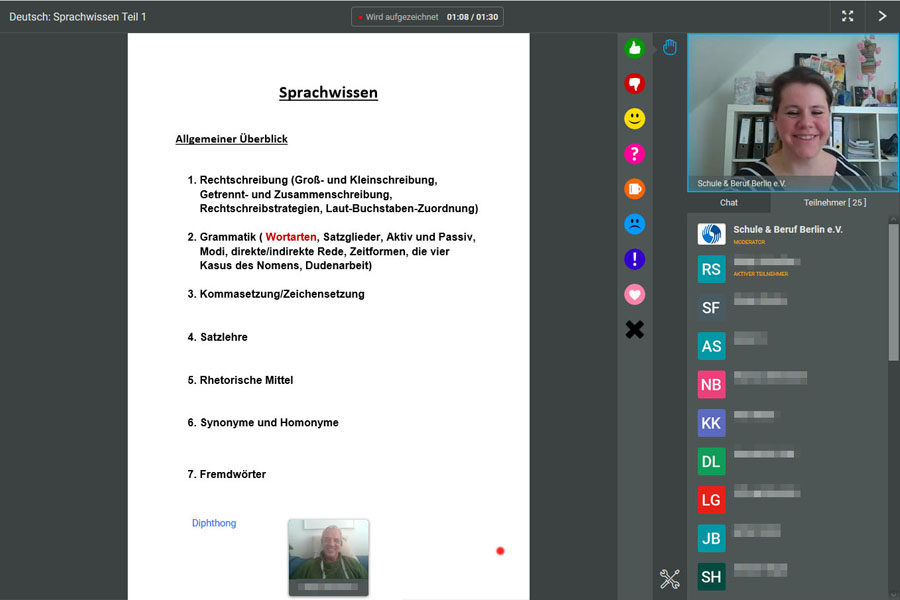The width and height of the screenshot is (900, 600).
Task: Click the purple exclamation mark reaction
Action: (634, 260)
